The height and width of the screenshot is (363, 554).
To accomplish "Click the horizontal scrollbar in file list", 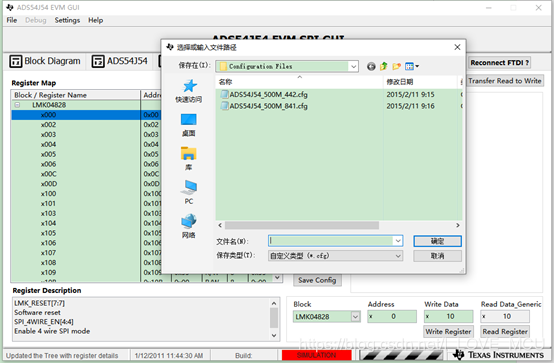I will (302, 225).
